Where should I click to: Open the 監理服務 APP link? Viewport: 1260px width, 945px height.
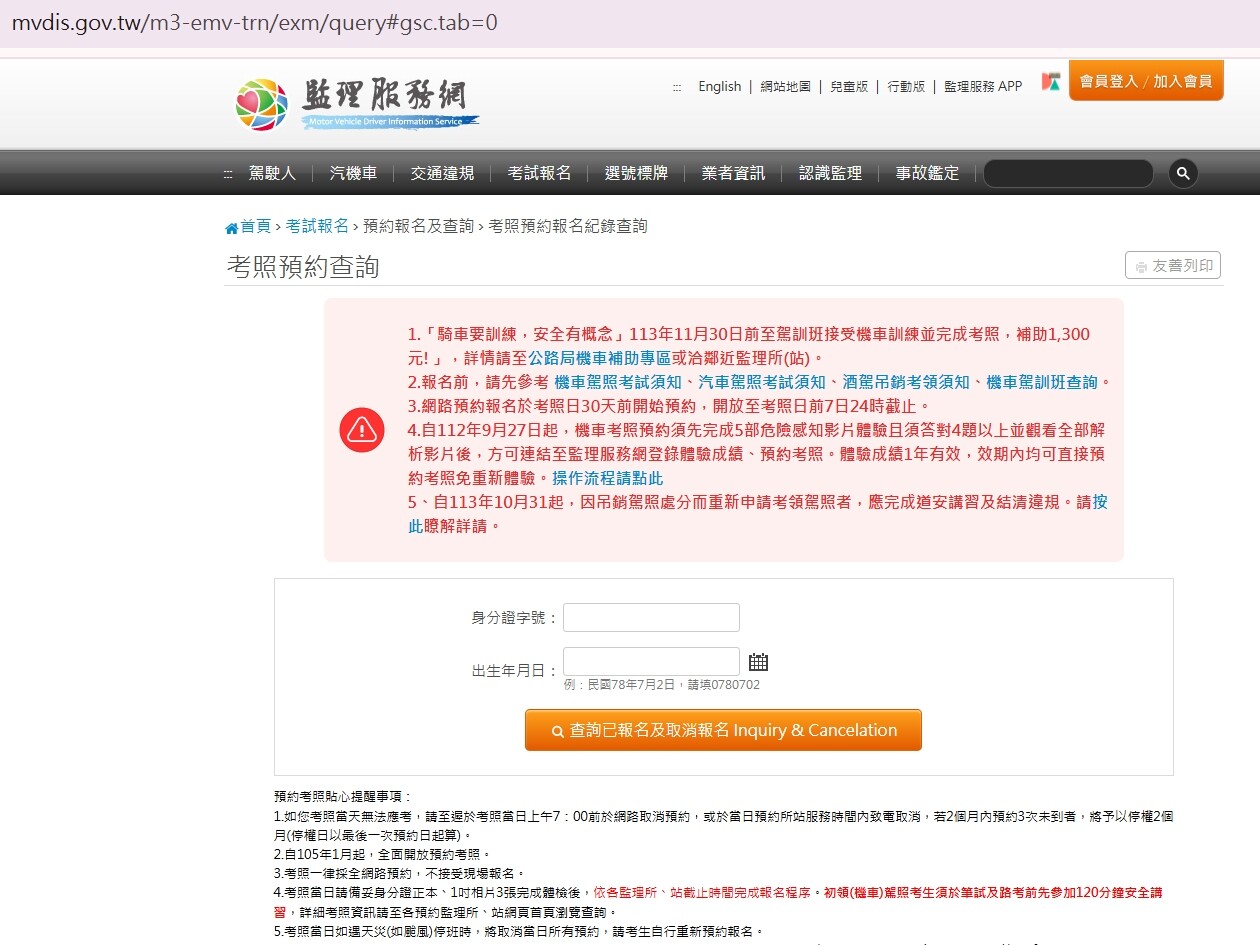[983, 87]
